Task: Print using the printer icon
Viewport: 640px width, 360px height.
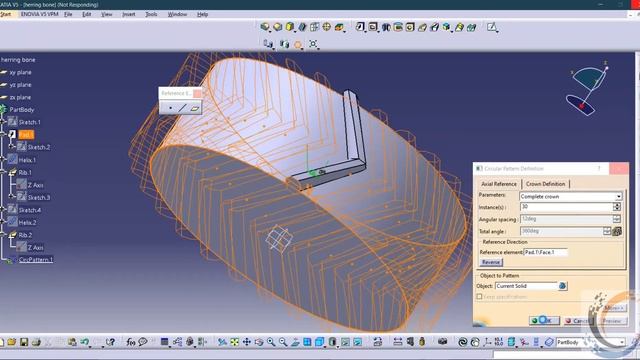Action: tap(36, 342)
